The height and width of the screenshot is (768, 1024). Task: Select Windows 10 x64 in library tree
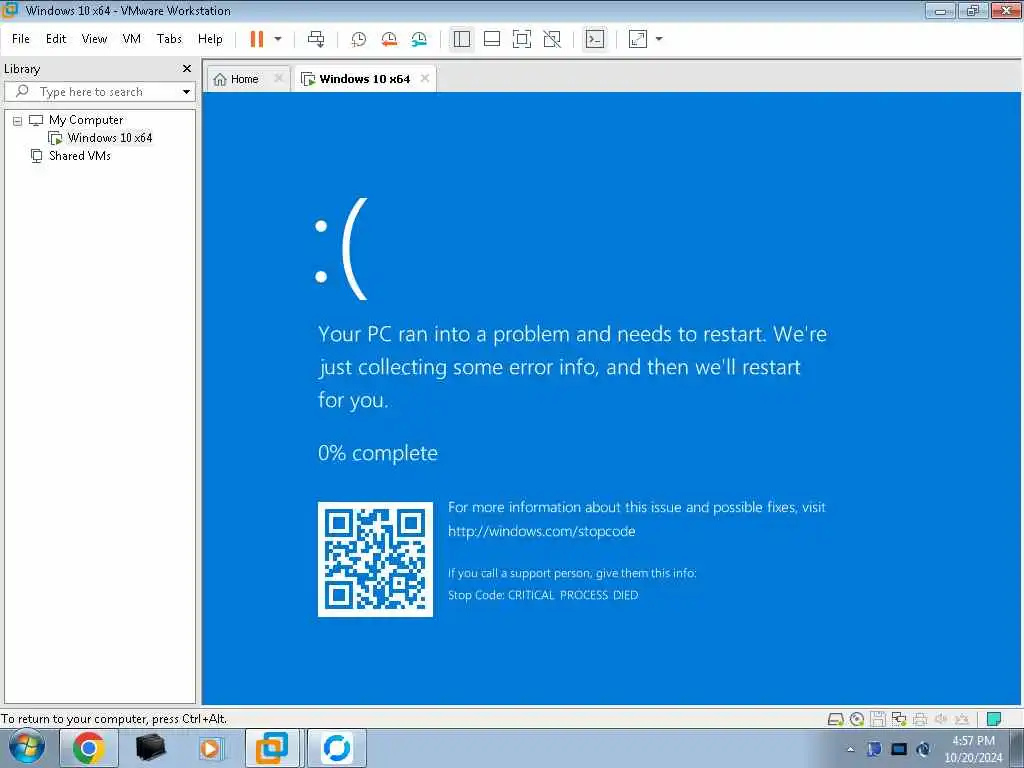pos(110,138)
